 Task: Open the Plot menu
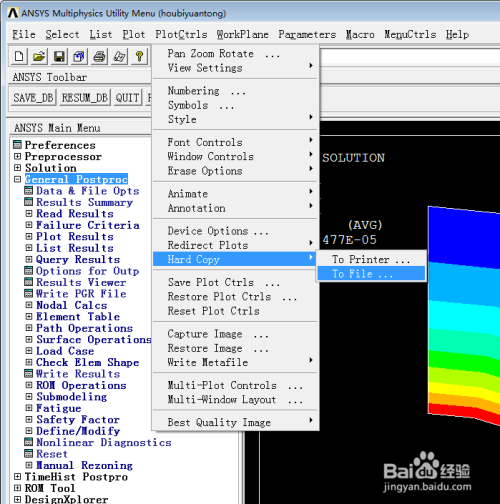click(x=134, y=34)
